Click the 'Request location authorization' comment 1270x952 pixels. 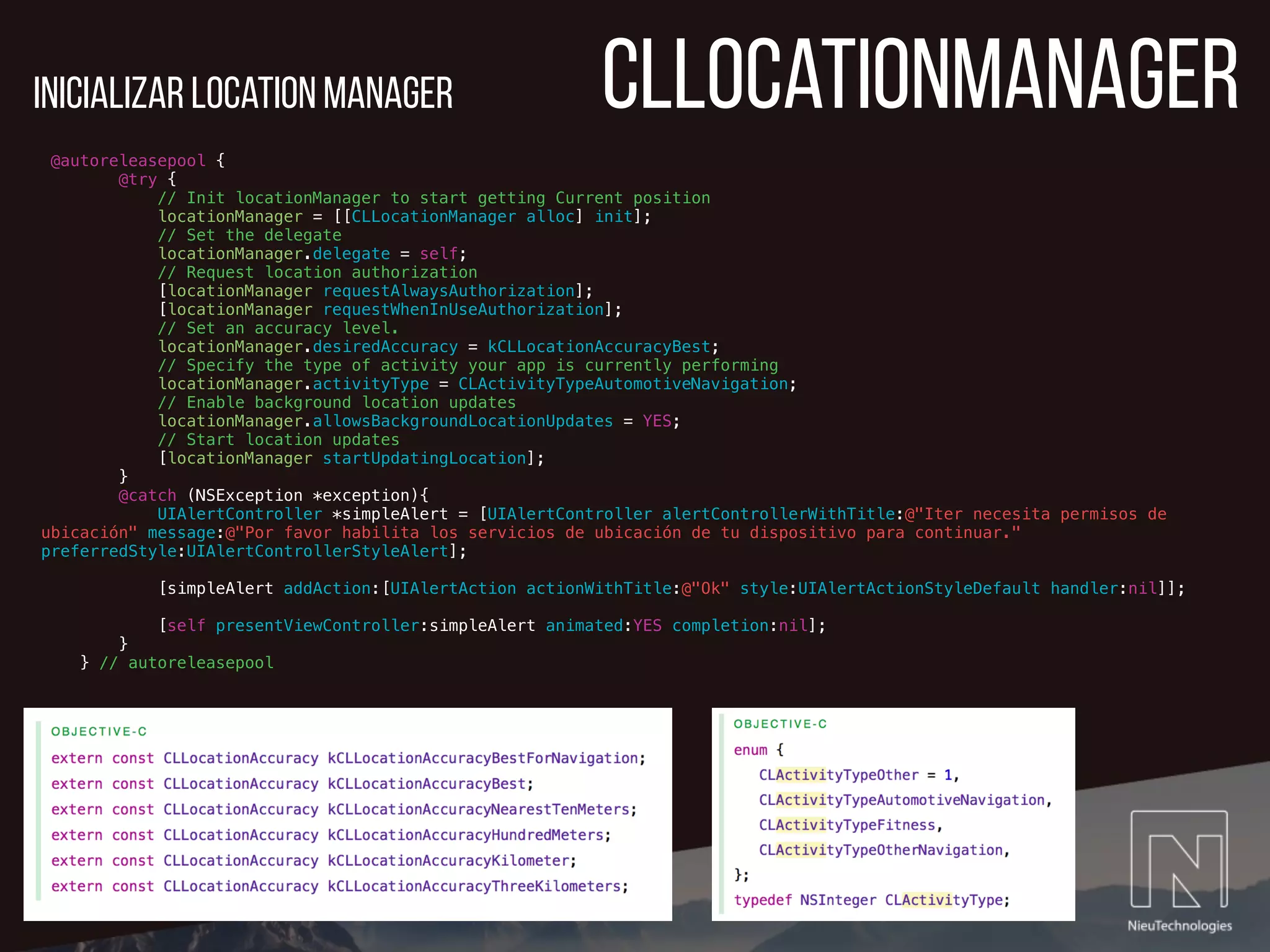[317, 272]
